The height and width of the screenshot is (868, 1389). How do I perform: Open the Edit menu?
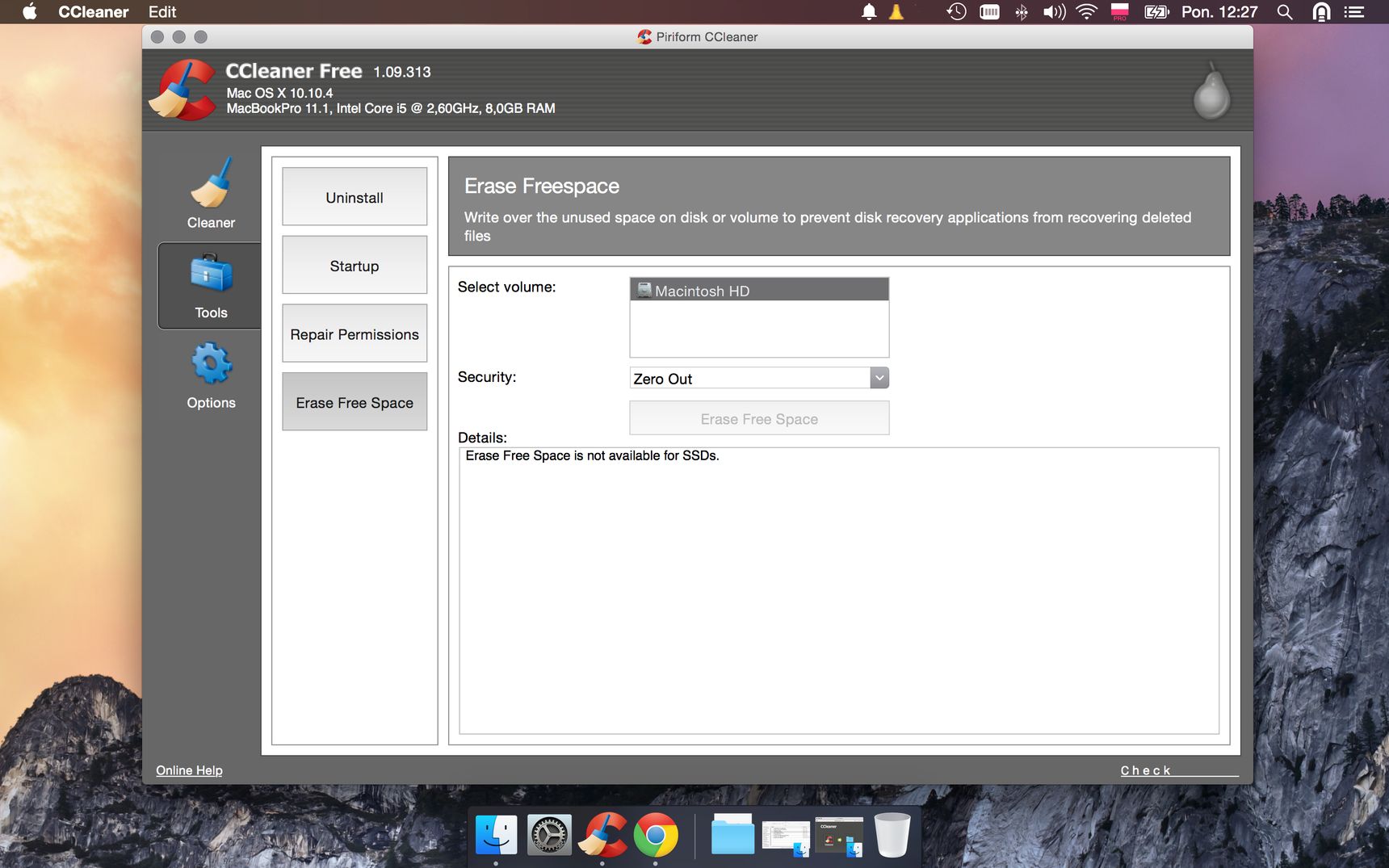(x=162, y=11)
